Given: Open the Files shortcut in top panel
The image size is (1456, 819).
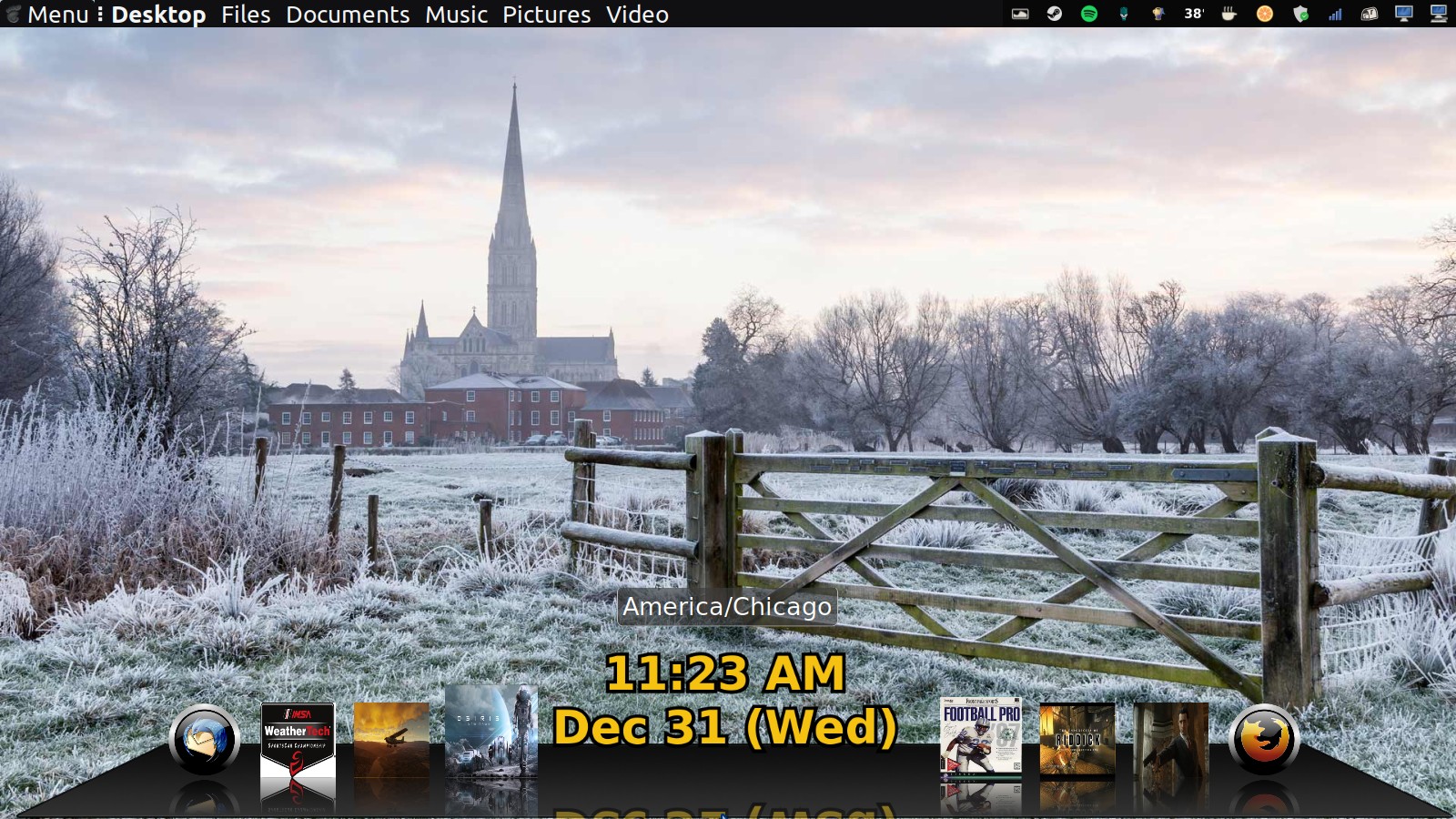Looking at the screenshot, I should (246, 15).
